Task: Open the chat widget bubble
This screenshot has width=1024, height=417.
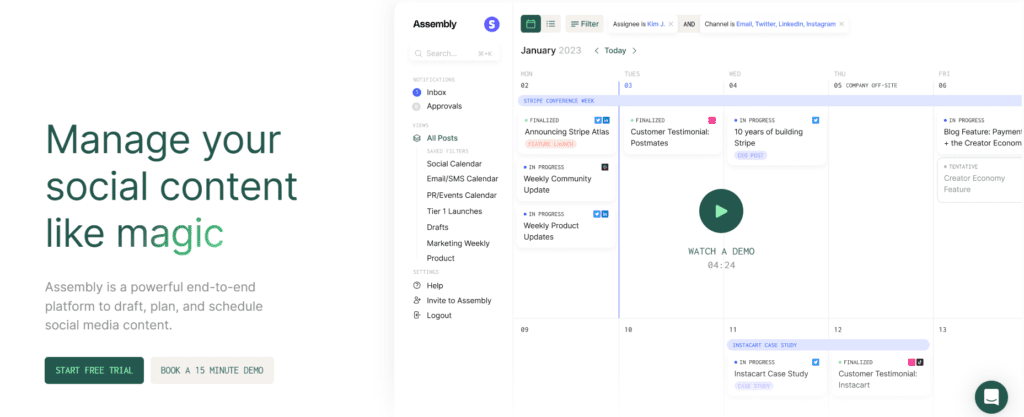Action: pos(991,397)
